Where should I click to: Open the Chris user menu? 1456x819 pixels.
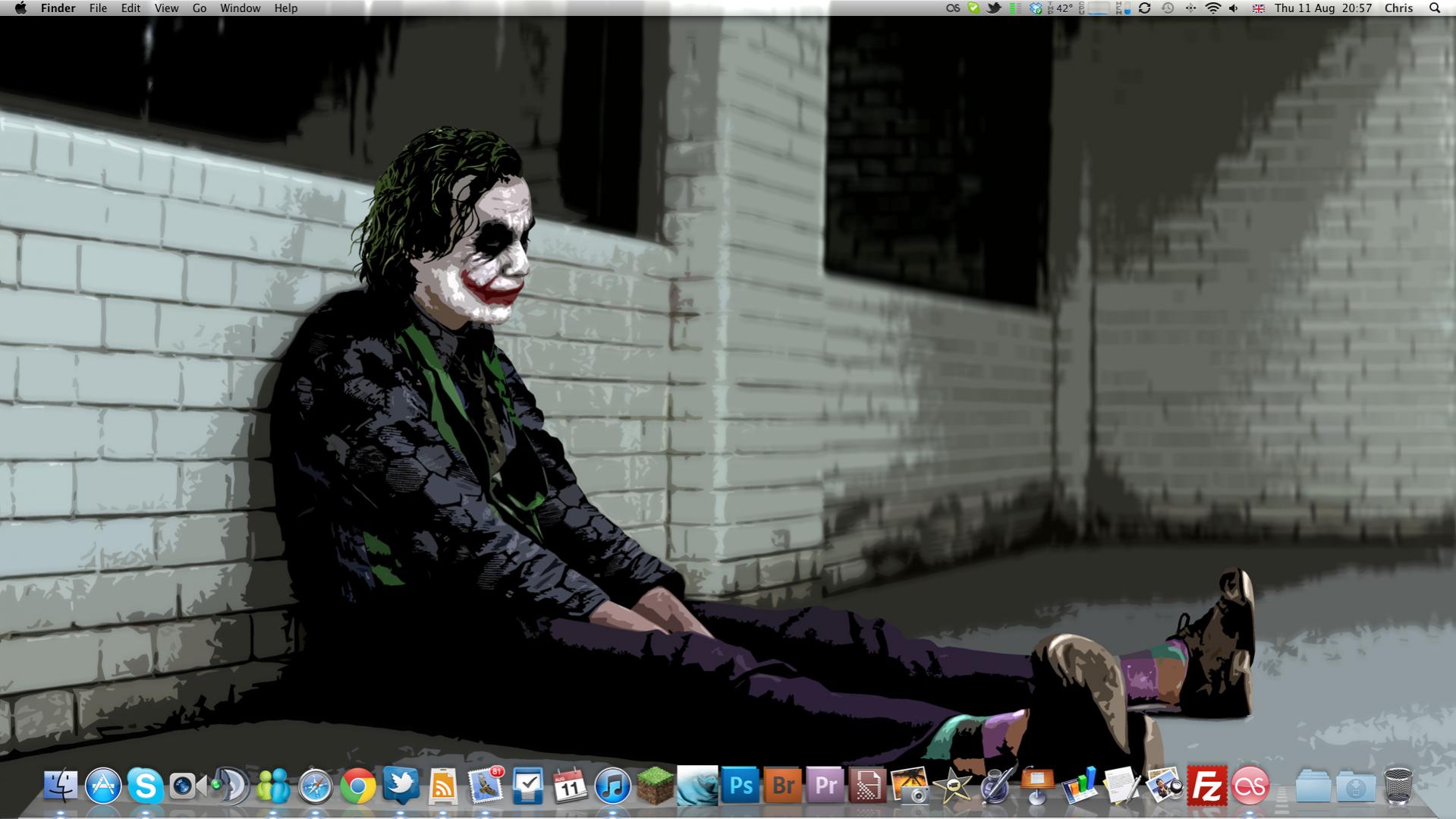click(x=1398, y=8)
